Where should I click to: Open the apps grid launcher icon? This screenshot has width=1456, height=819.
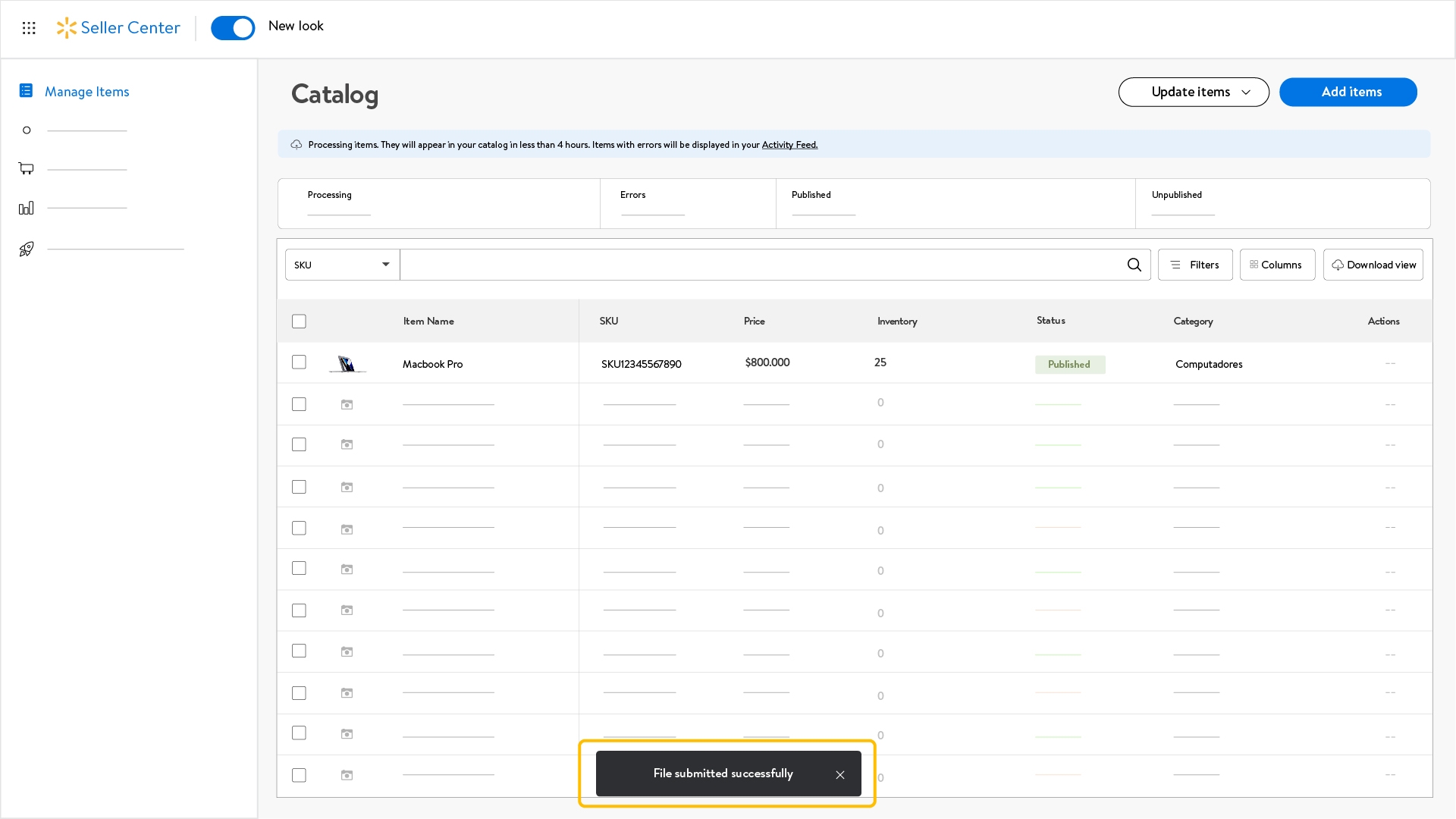[29, 28]
